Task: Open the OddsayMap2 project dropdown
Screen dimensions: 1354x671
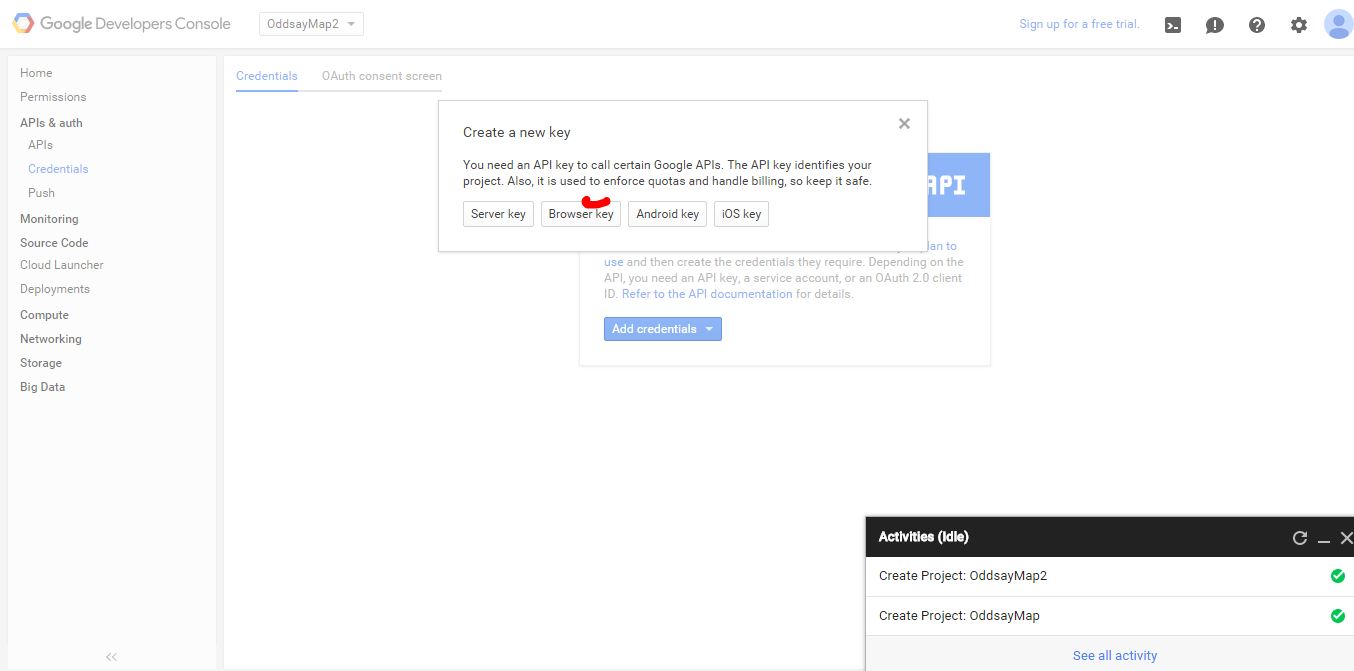Action: click(310, 23)
